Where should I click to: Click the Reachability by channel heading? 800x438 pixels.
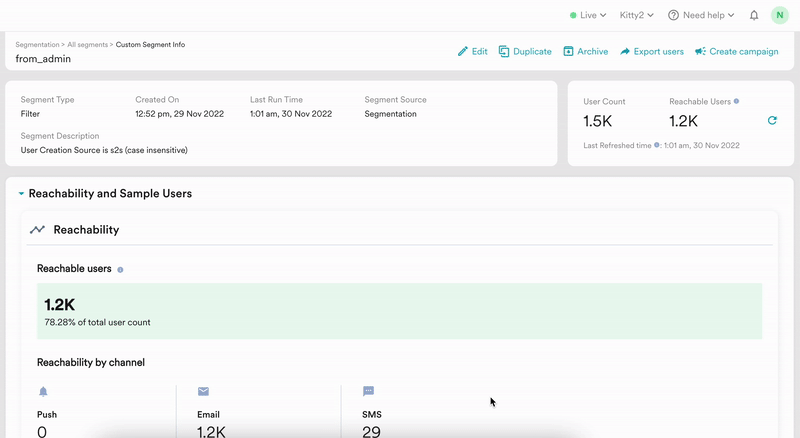click(x=91, y=362)
